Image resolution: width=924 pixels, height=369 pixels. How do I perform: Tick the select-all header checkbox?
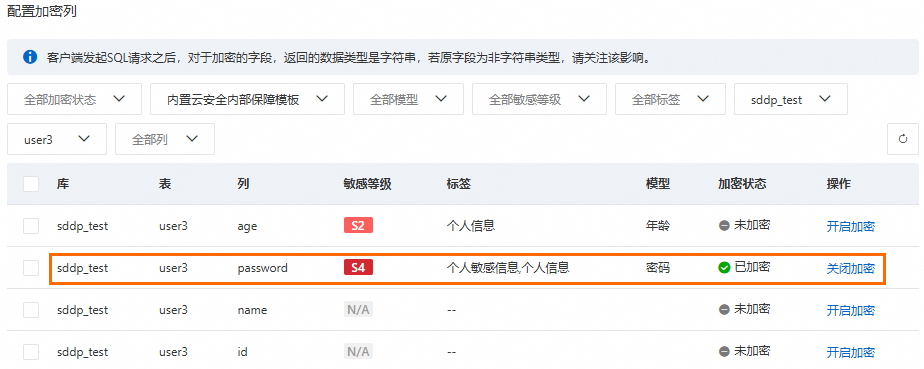click(x=31, y=184)
